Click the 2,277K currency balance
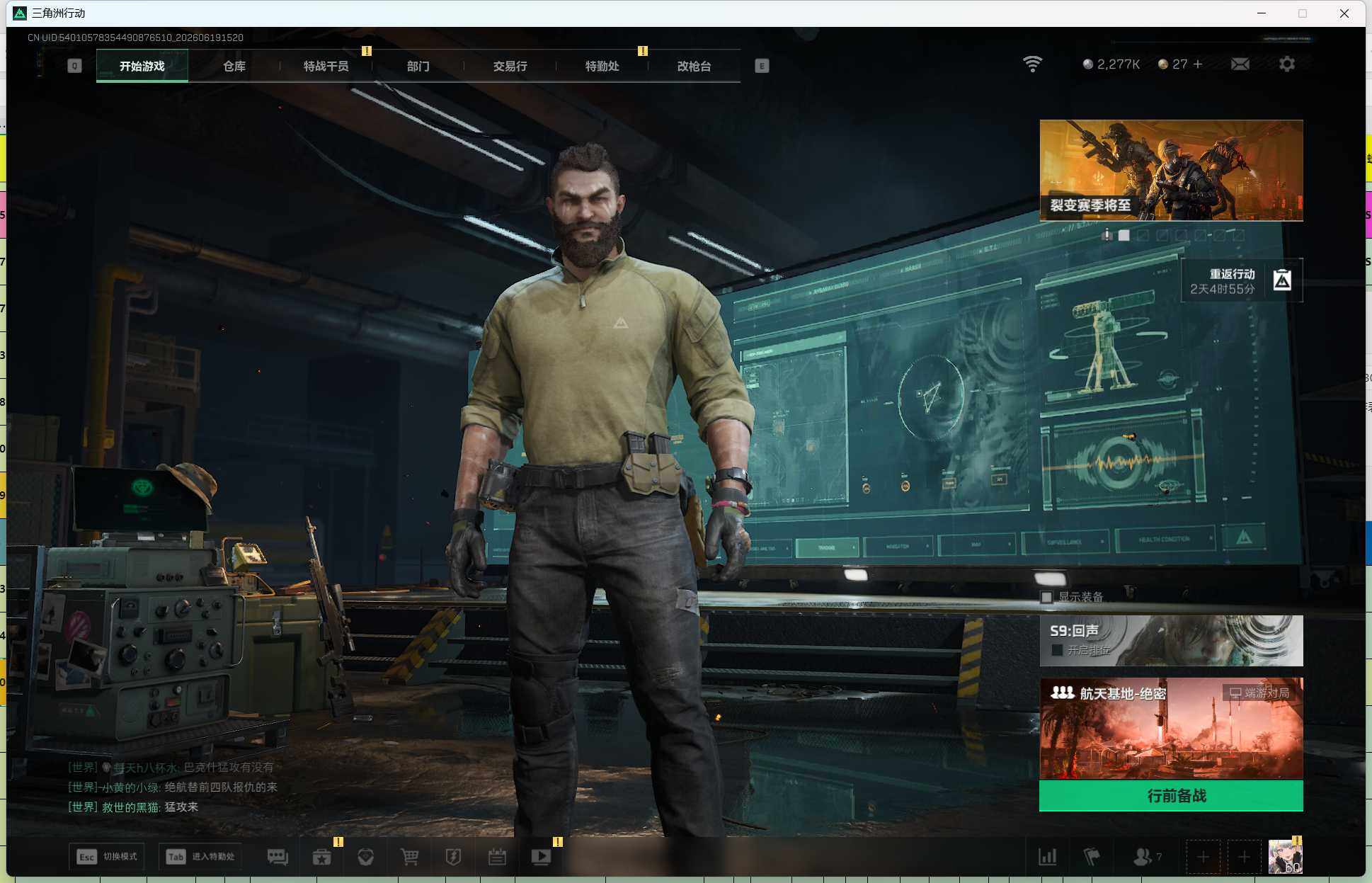1372x883 pixels. (1111, 64)
